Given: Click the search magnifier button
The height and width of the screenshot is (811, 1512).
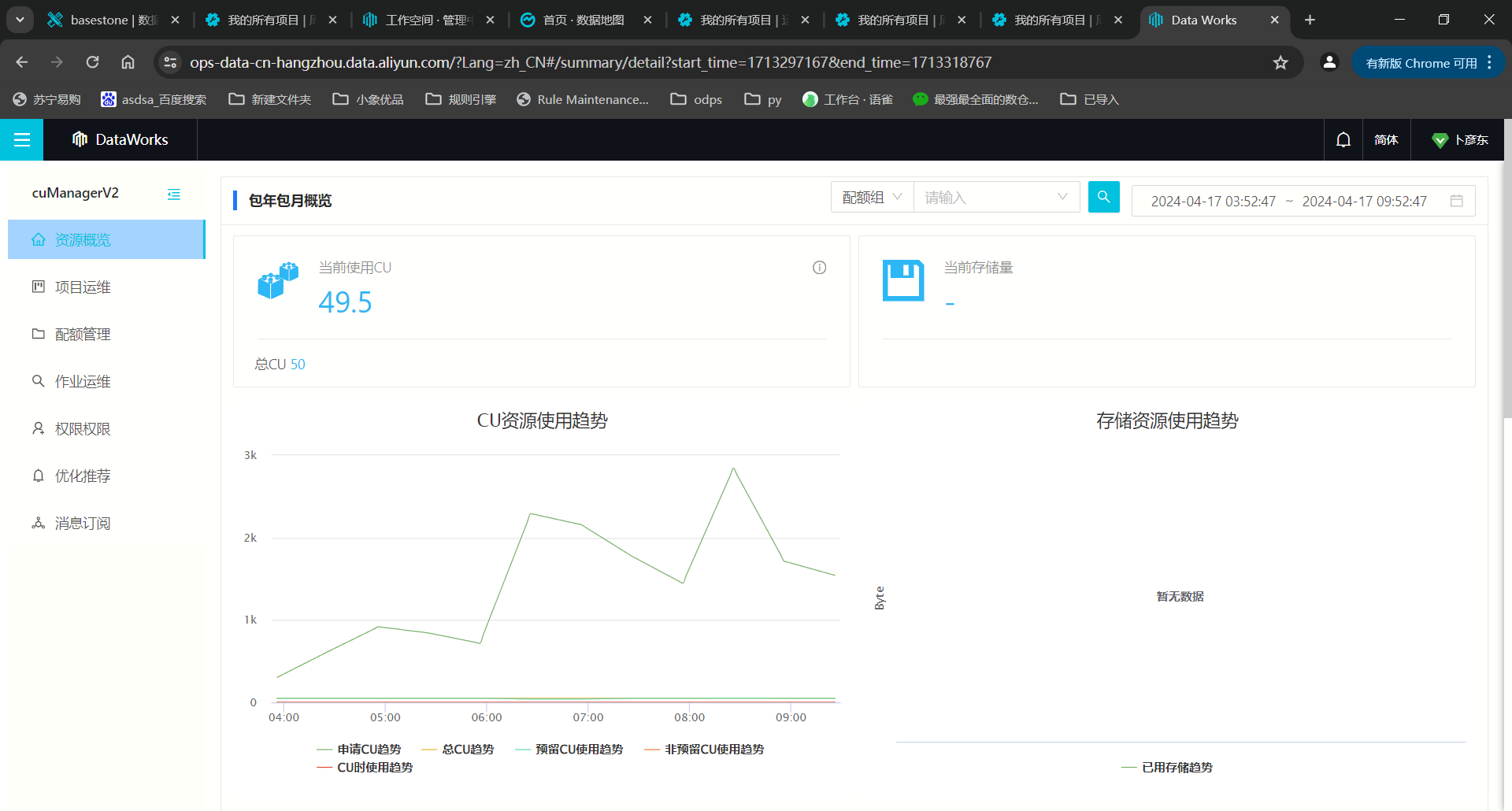Looking at the screenshot, I should [x=1104, y=197].
